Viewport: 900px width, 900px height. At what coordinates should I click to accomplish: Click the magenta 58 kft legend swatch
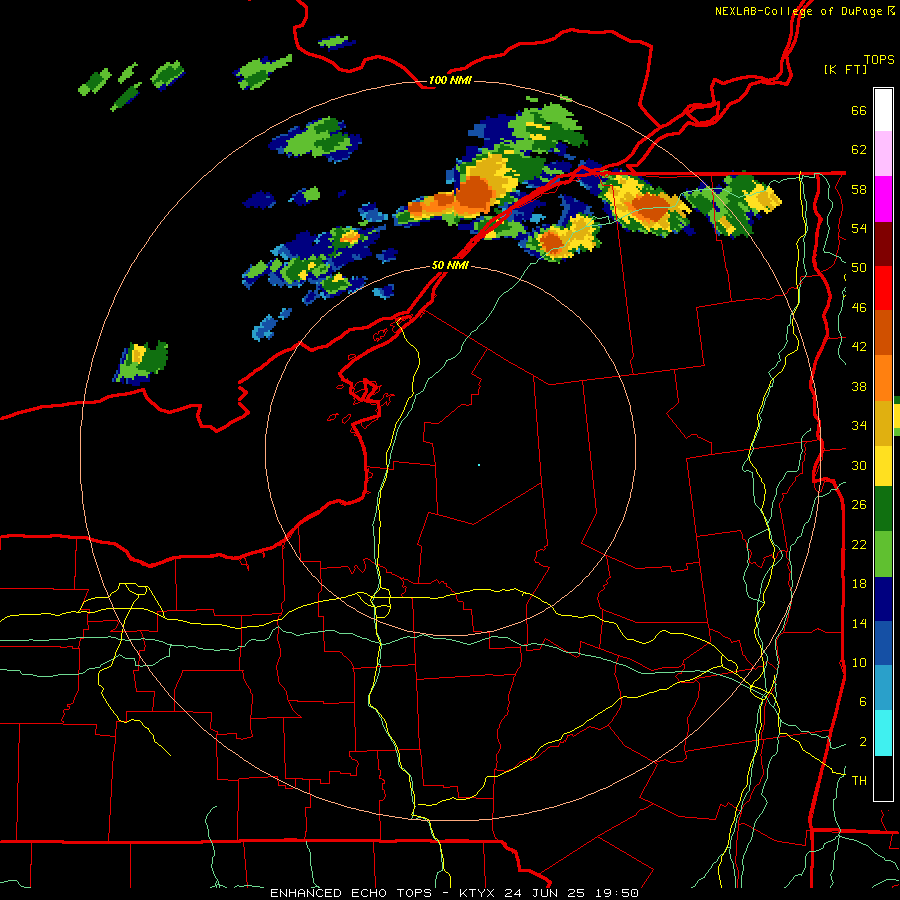(883, 199)
